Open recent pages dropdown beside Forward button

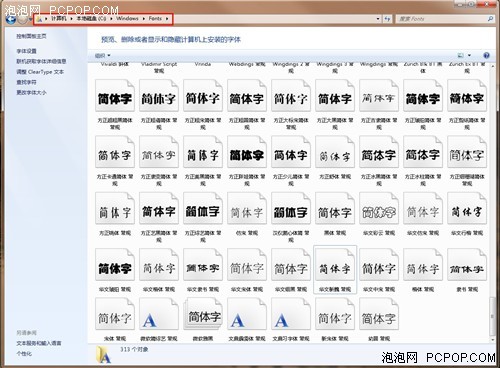click(30, 19)
